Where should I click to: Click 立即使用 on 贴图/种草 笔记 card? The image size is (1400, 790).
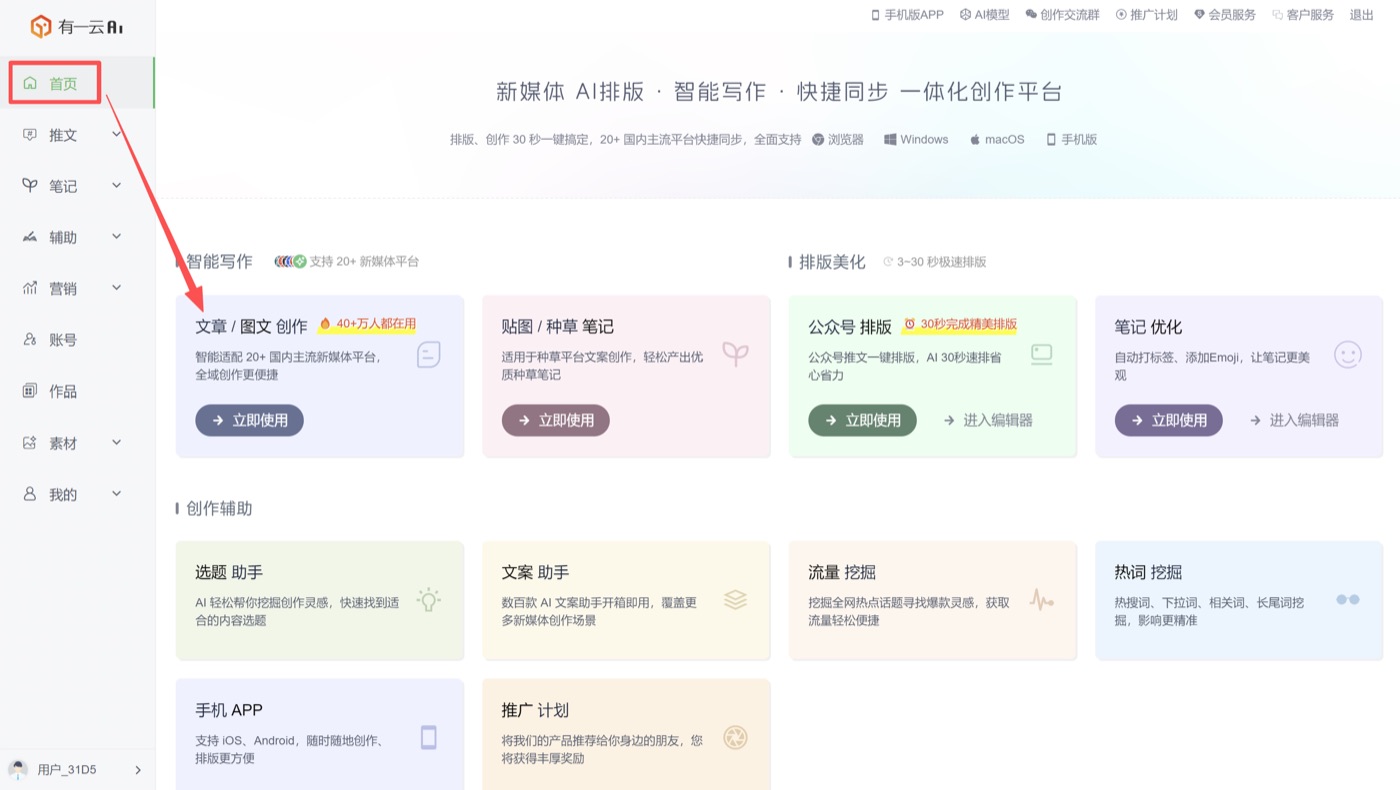(x=555, y=420)
